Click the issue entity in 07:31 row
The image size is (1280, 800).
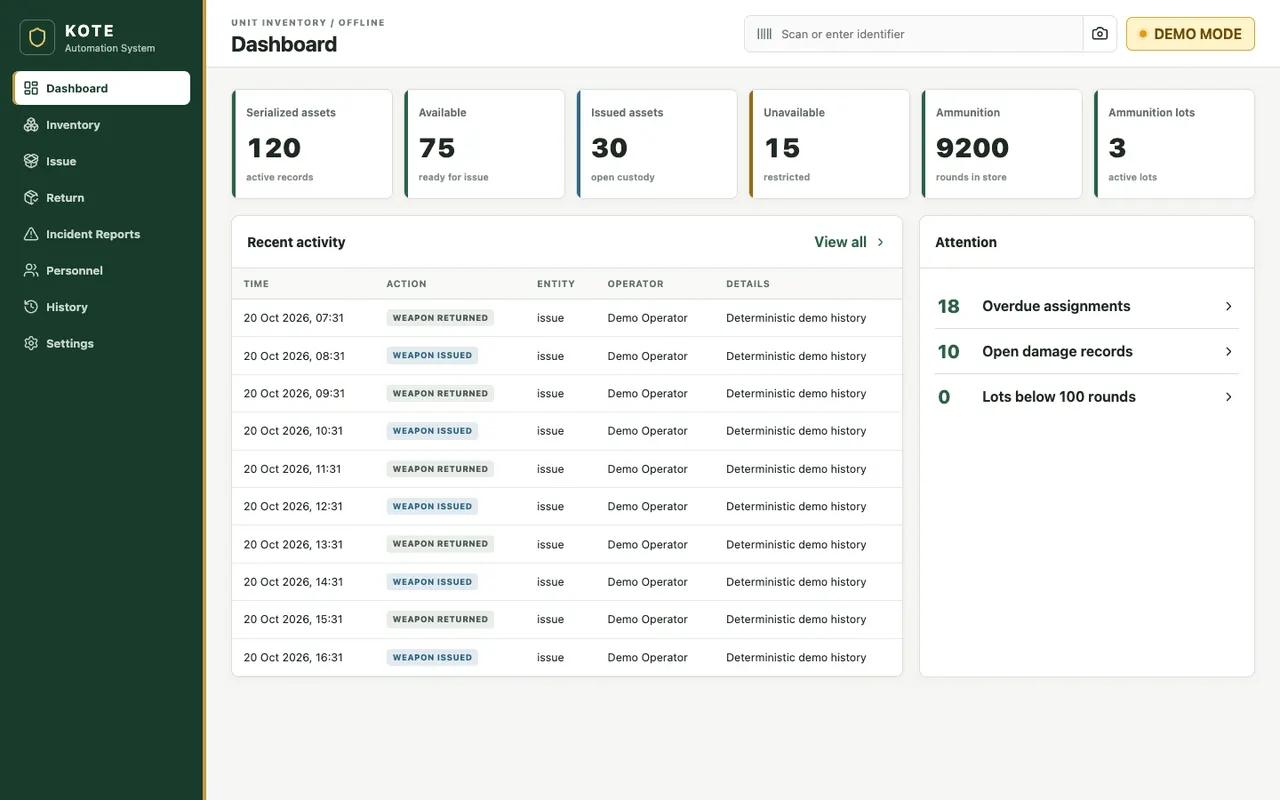[x=551, y=318]
